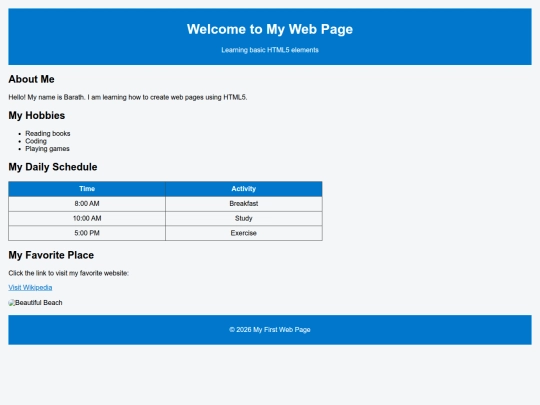
Task: Select the '8:00 AM' table cell
Action: (87, 204)
